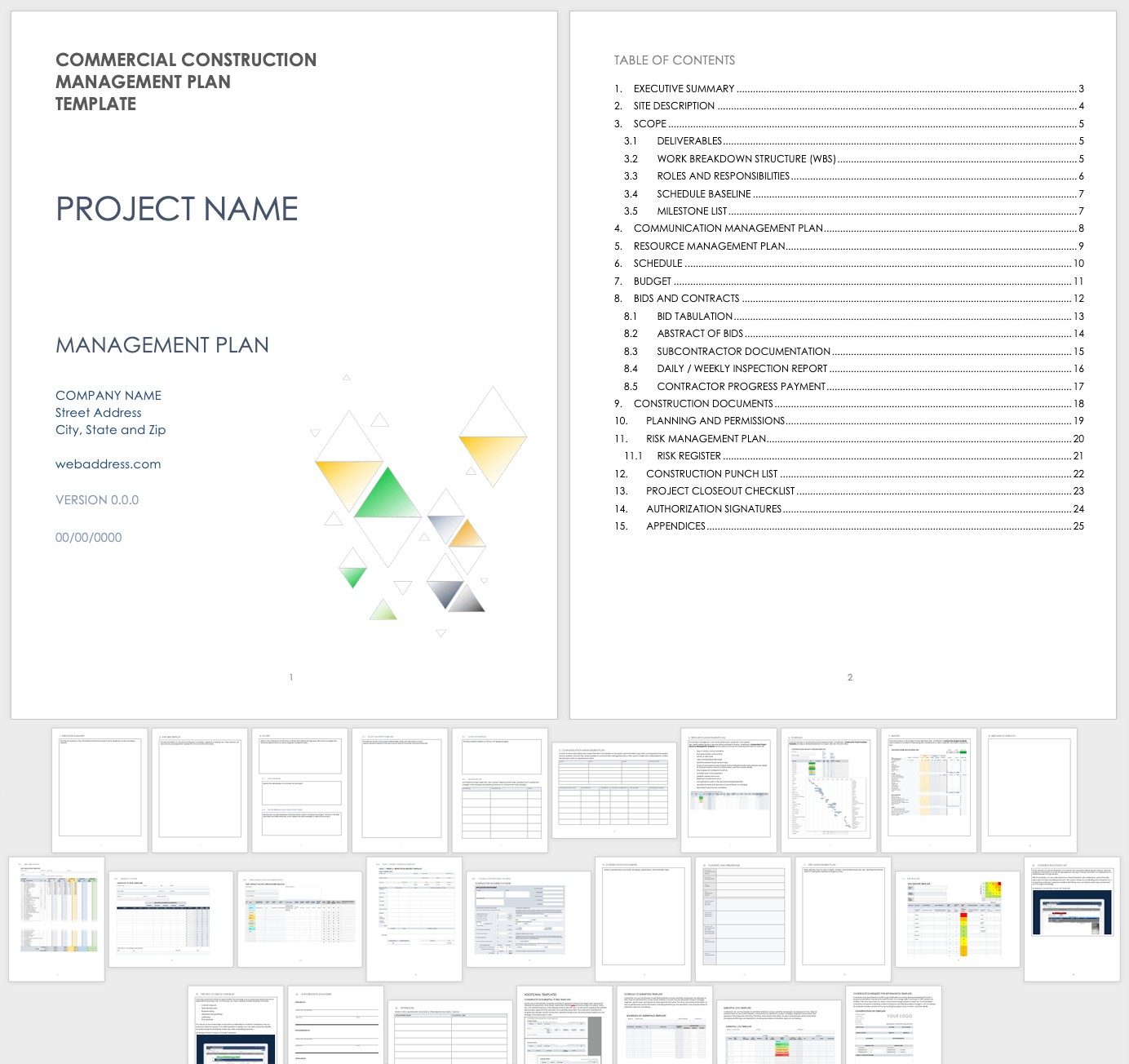
Task: Open the Site Description page thumbnail
Action: tap(200, 791)
